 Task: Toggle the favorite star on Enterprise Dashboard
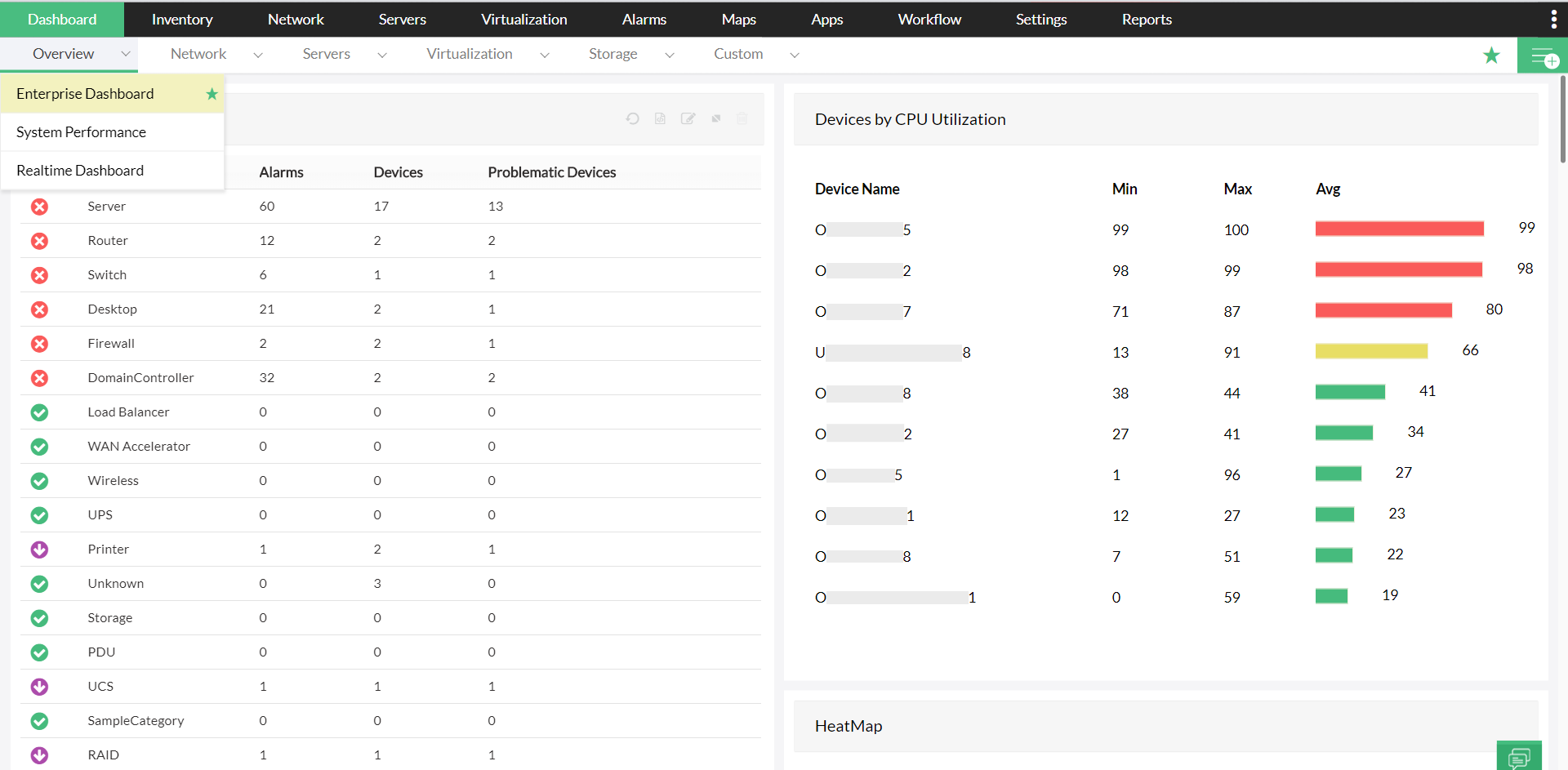212,93
